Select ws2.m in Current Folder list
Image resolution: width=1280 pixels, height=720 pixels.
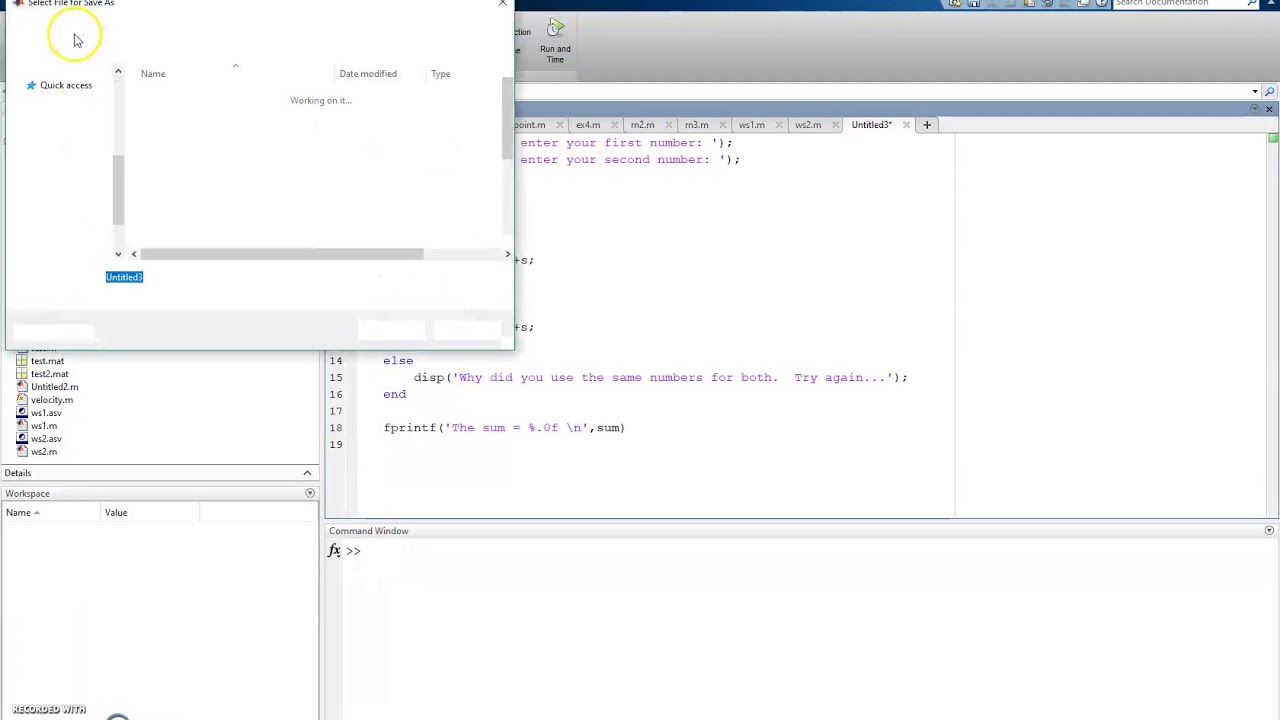(44, 452)
